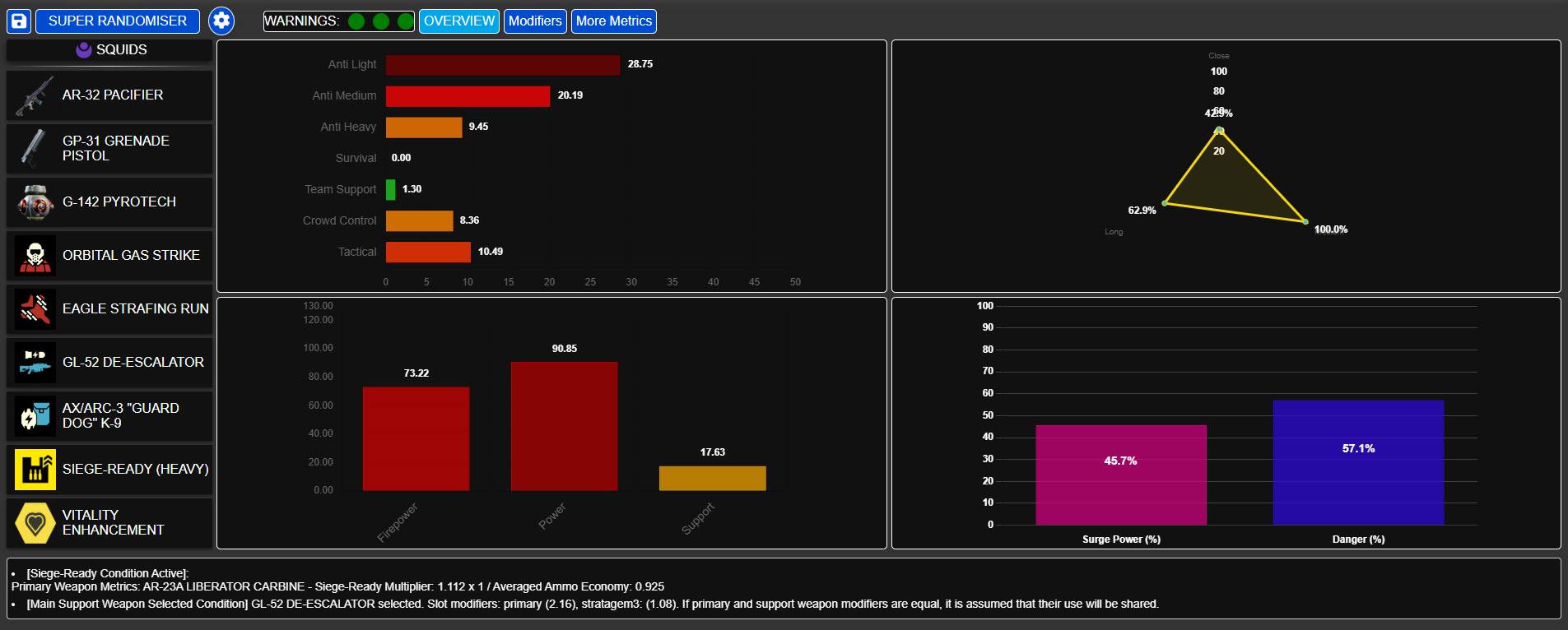Select the AR-32 Pacifier rifle icon
Viewport: 1568px width, 630px height.
(x=35, y=95)
